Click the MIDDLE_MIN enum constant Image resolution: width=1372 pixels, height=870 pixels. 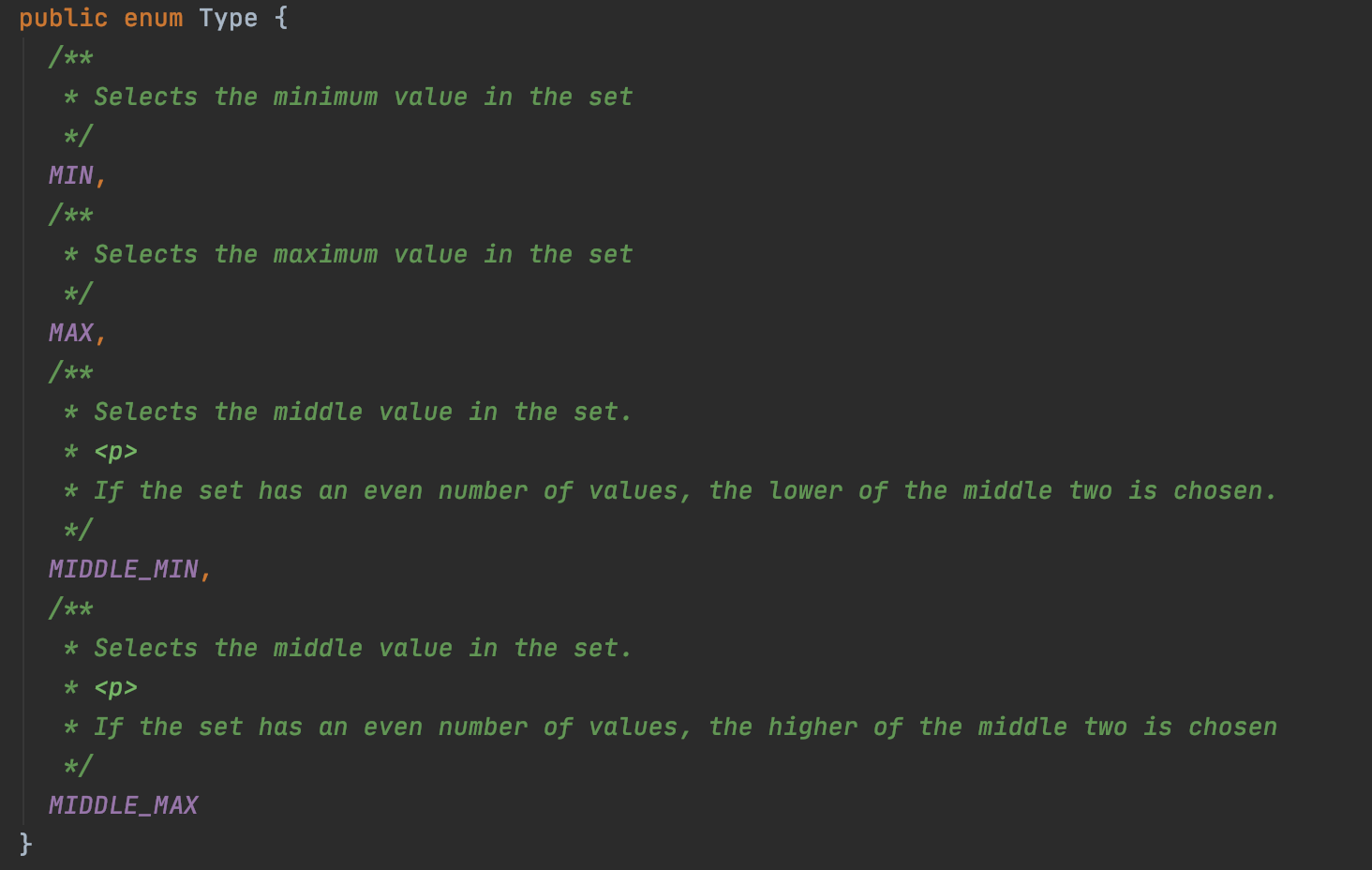tap(124, 569)
